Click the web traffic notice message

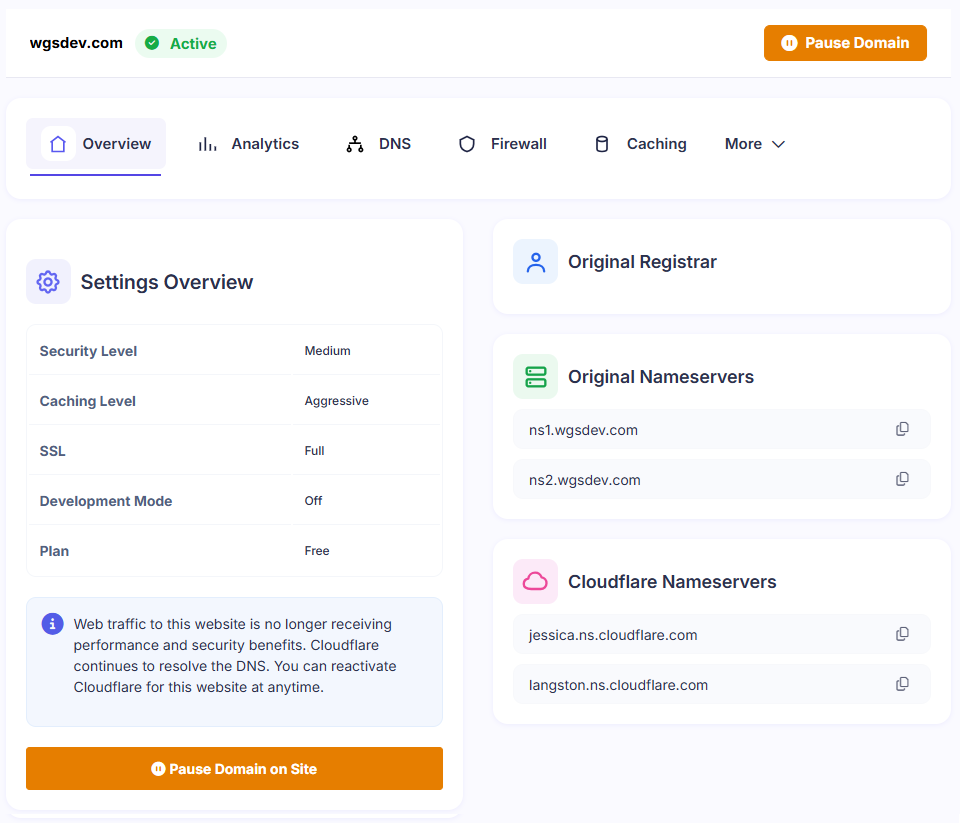[235, 655]
